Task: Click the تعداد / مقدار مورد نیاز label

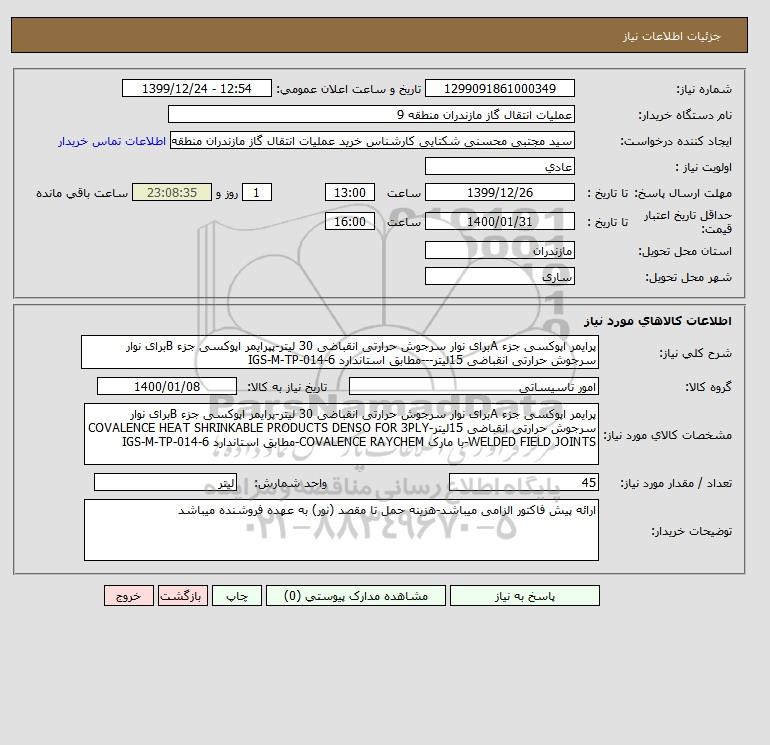Action: pos(676,484)
